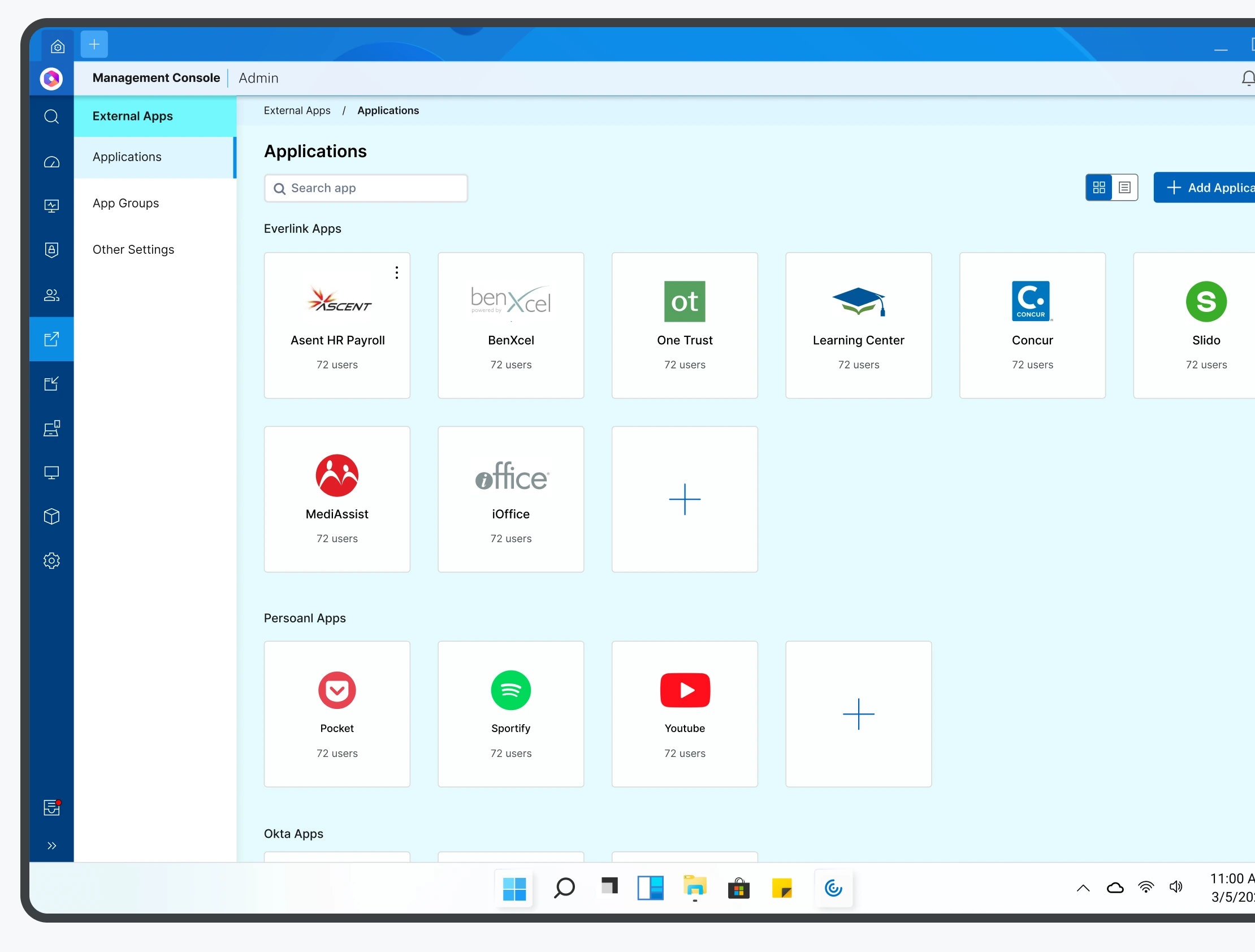Open the desktop monitor icon in sidebar
Viewport: 1255px width, 952px height.
click(51, 473)
